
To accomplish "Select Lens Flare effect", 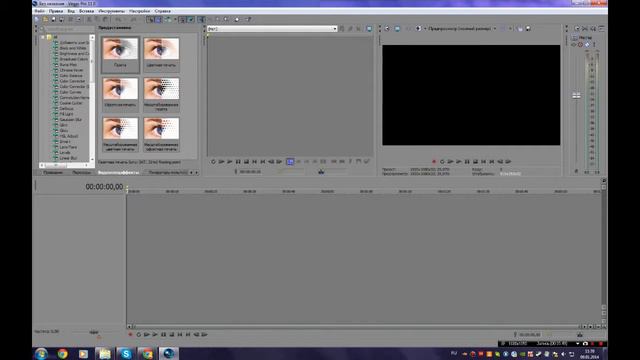I will (x=68, y=147).
